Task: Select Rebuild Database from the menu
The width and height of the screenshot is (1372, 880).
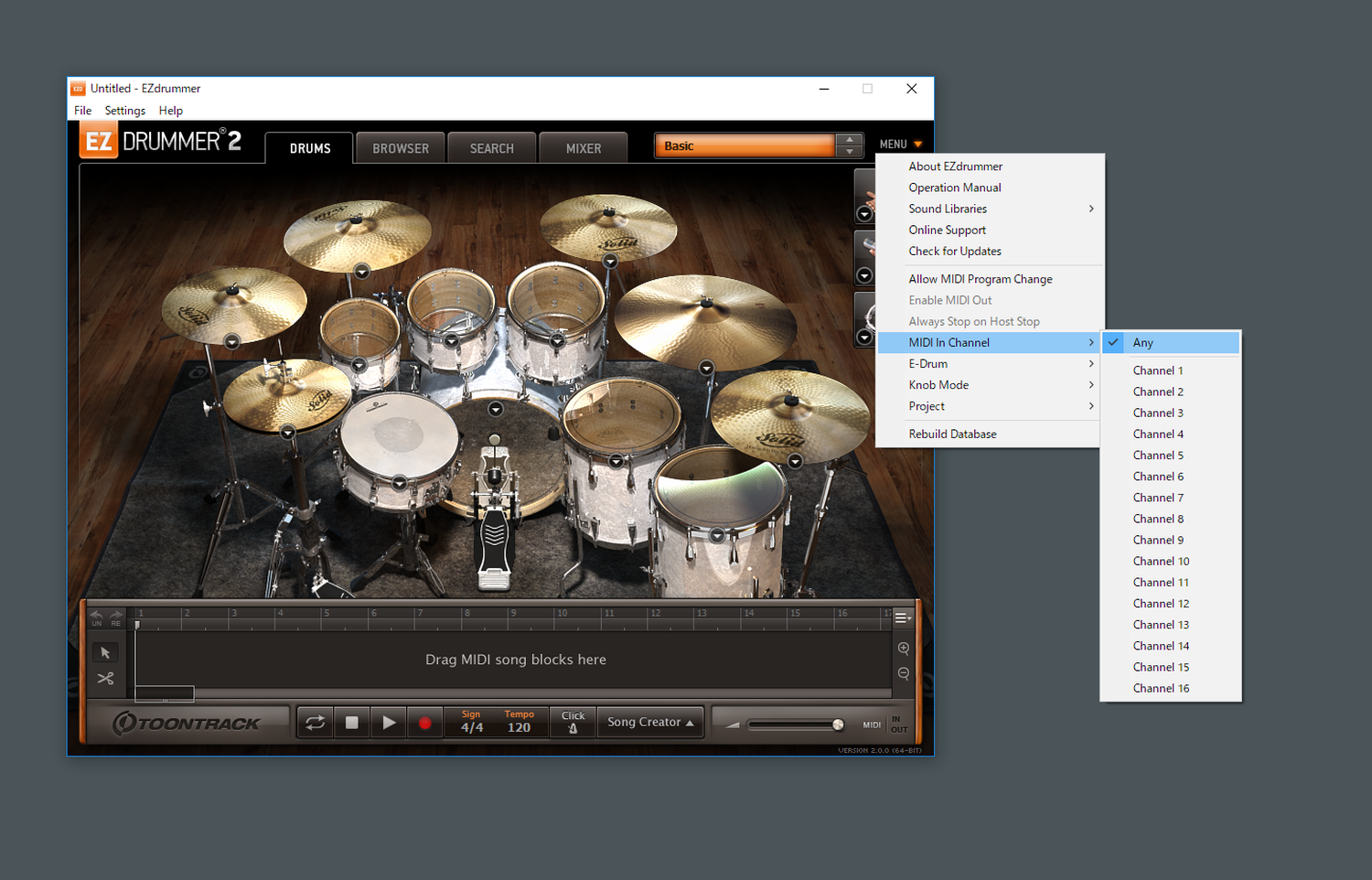Action: [952, 435]
